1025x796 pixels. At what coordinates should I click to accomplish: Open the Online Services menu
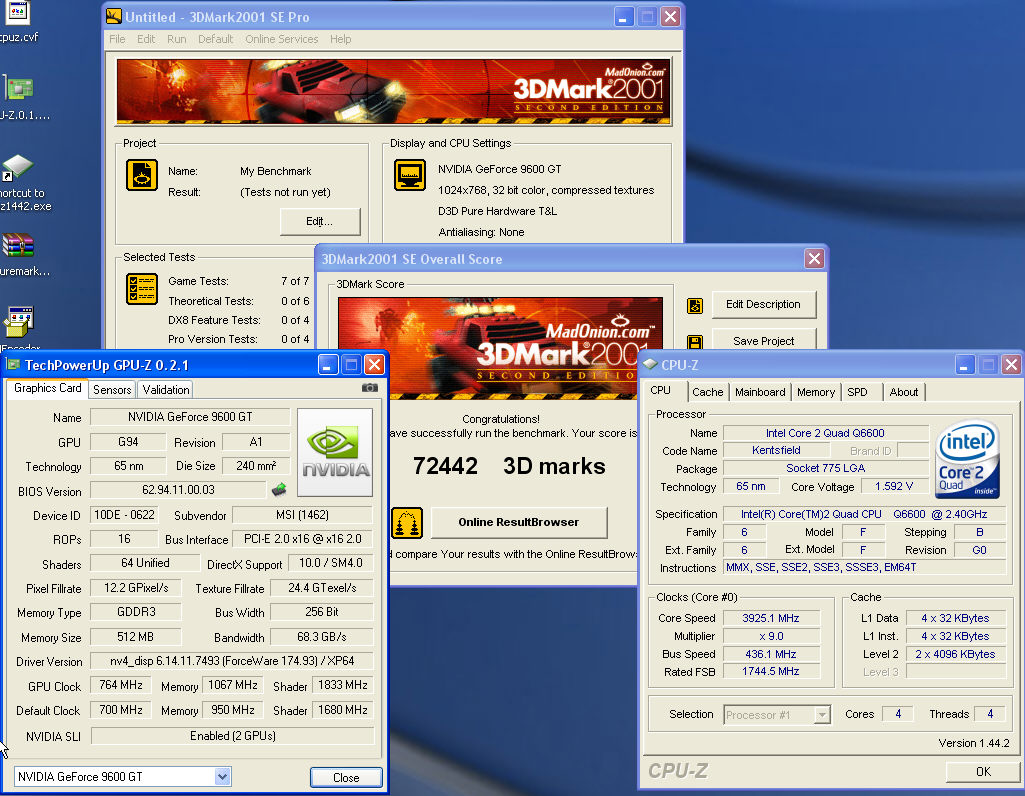(282, 39)
